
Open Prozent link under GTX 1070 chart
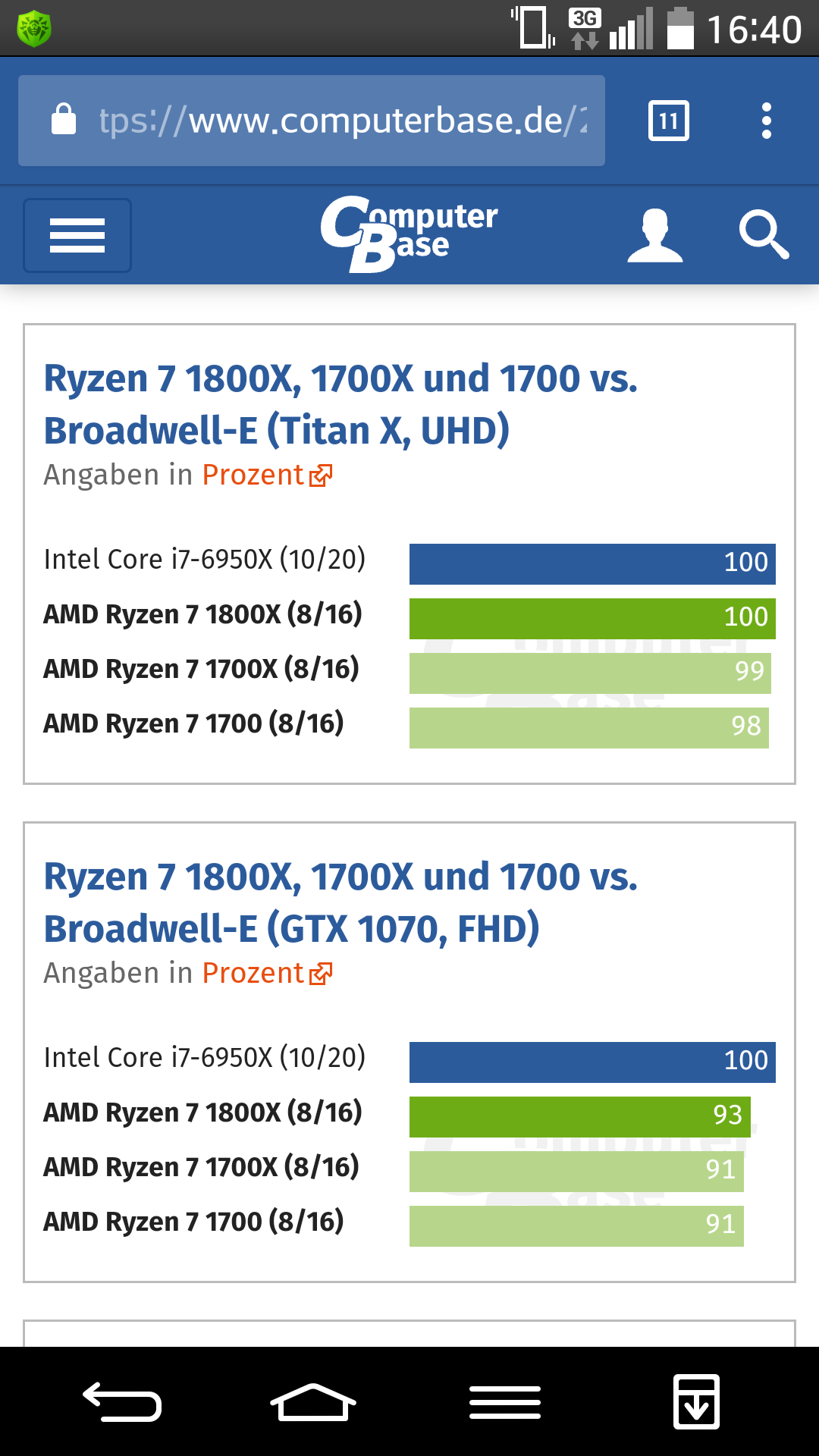point(267,973)
